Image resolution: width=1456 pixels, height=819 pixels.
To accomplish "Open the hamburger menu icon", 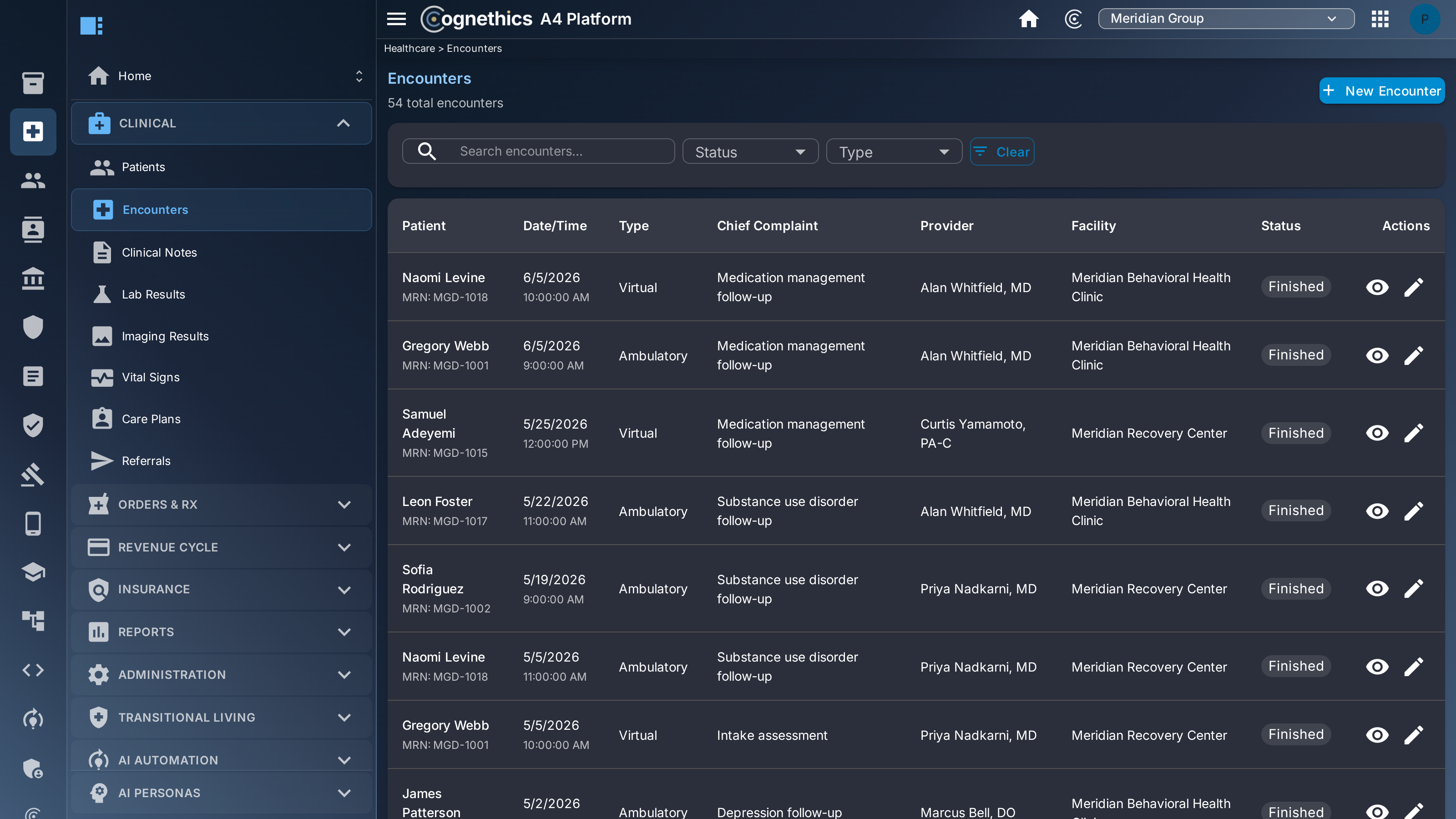I will pos(396,19).
